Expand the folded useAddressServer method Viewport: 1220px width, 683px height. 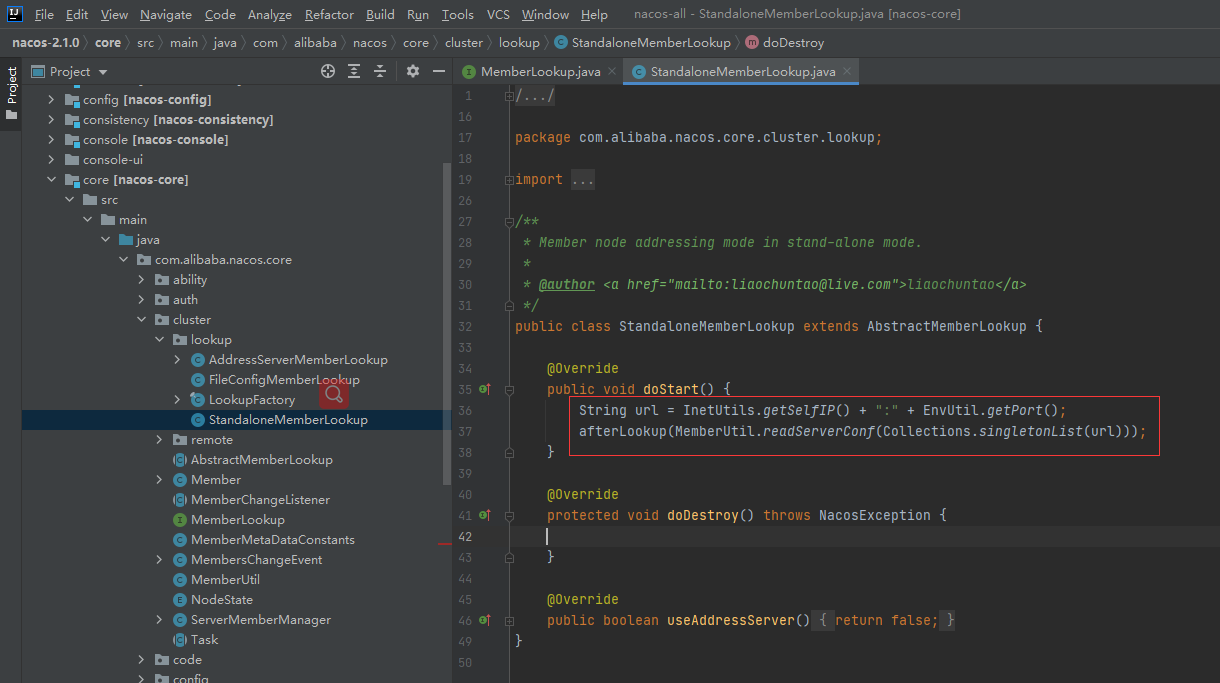(x=509, y=620)
